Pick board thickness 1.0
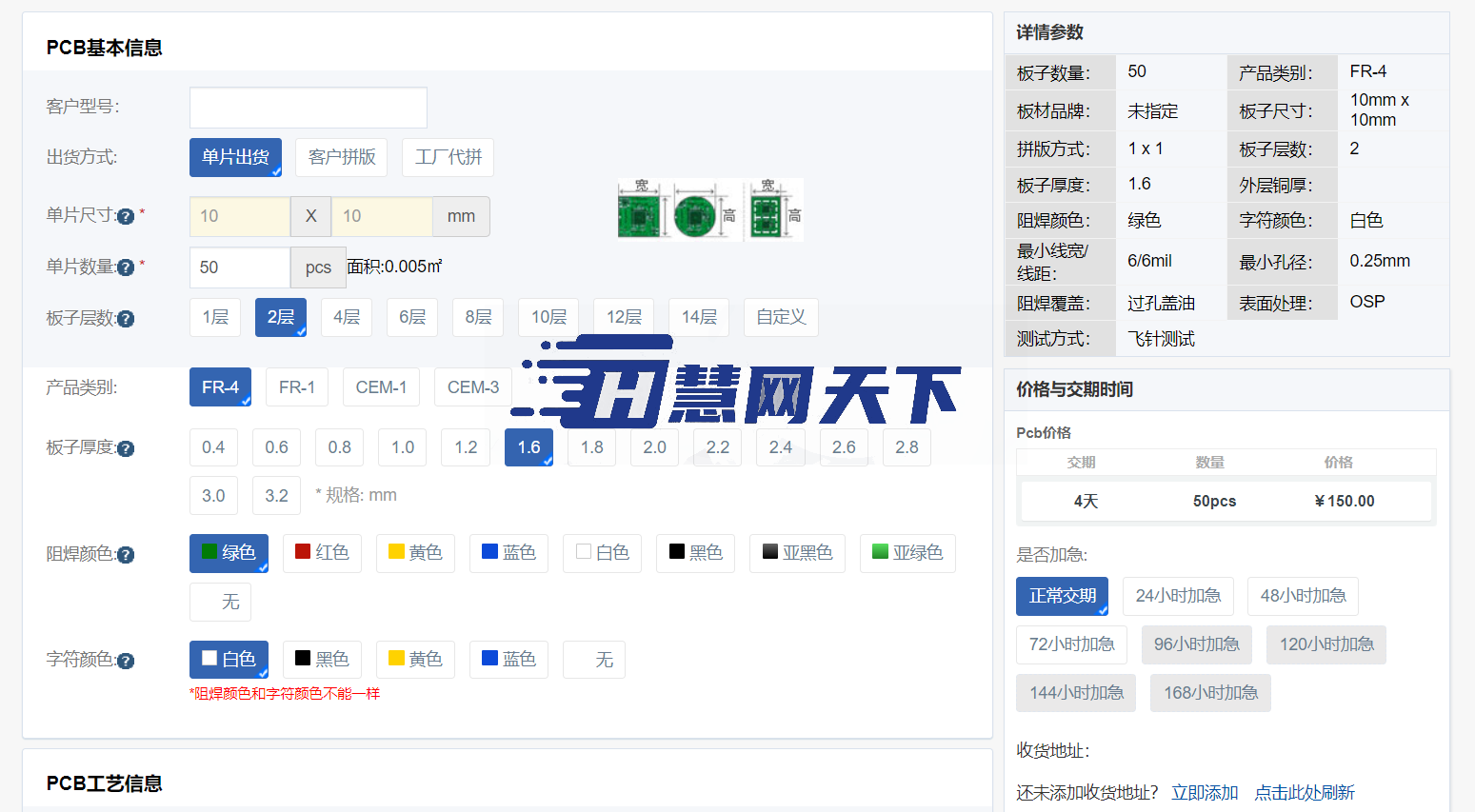This screenshot has height=812, width=1475. pyautogui.click(x=403, y=447)
